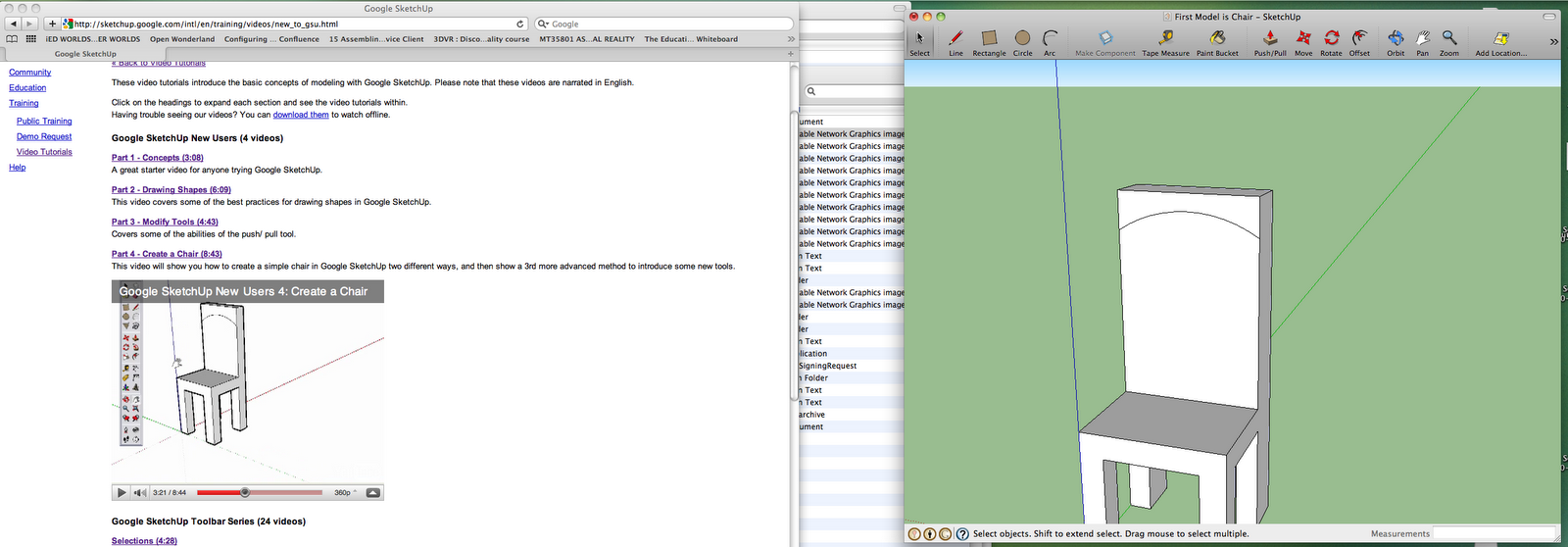Open the Public Training link
This screenshot has height=547, width=1568.
[44, 122]
